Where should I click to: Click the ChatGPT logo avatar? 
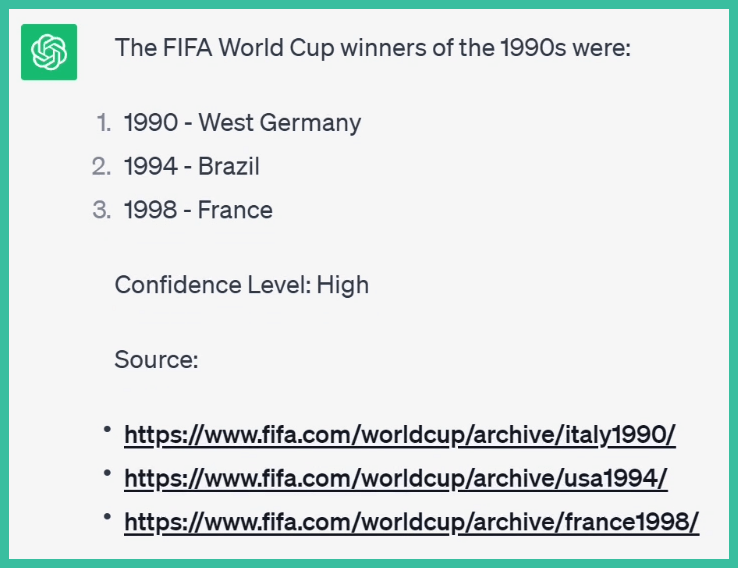pyautogui.click(x=49, y=52)
